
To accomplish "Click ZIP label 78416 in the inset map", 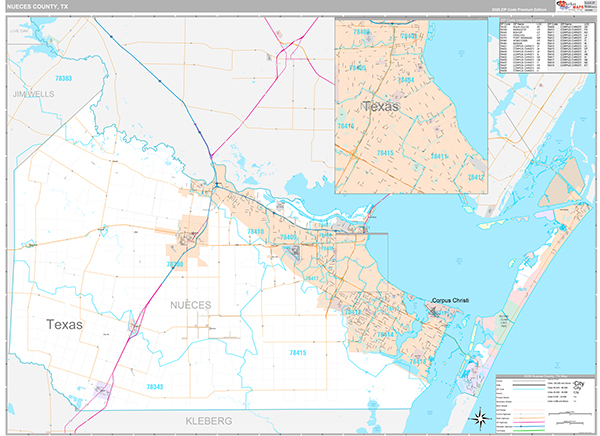I will point(346,126).
